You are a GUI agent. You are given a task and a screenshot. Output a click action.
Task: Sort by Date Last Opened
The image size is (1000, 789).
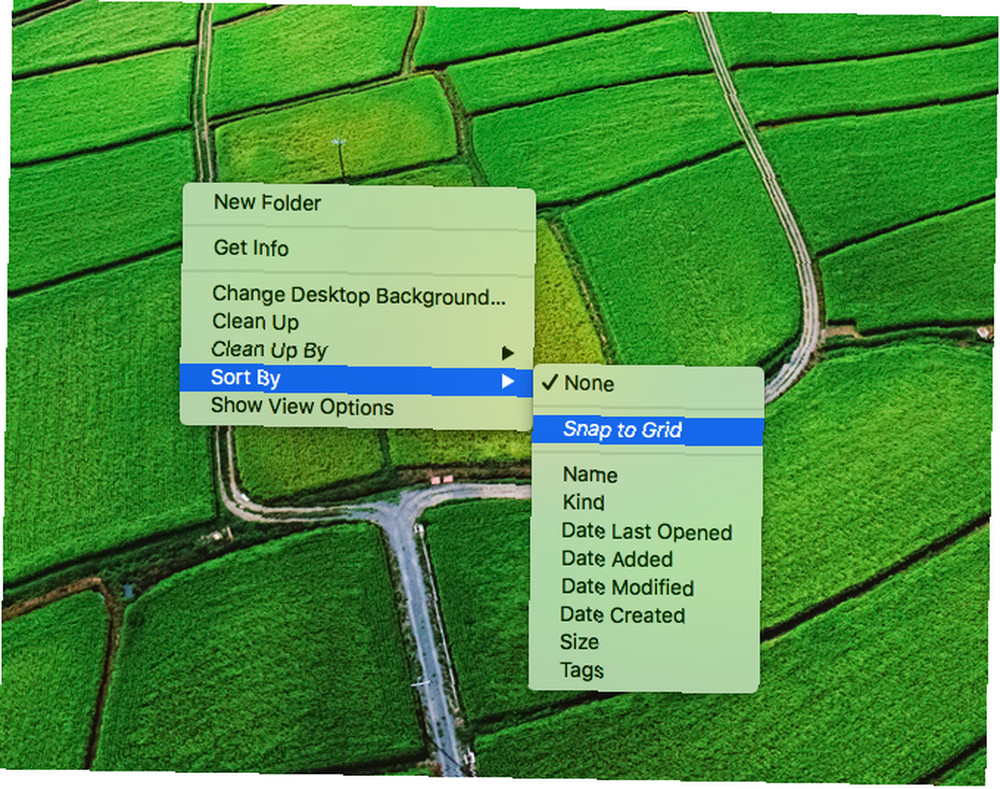click(x=645, y=532)
